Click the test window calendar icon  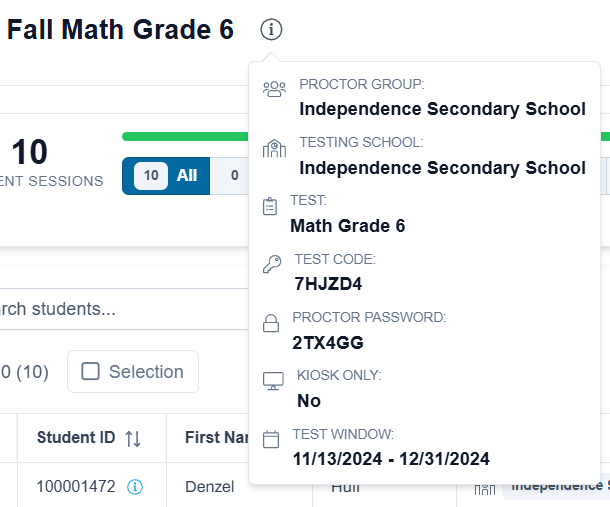click(x=271, y=439)
